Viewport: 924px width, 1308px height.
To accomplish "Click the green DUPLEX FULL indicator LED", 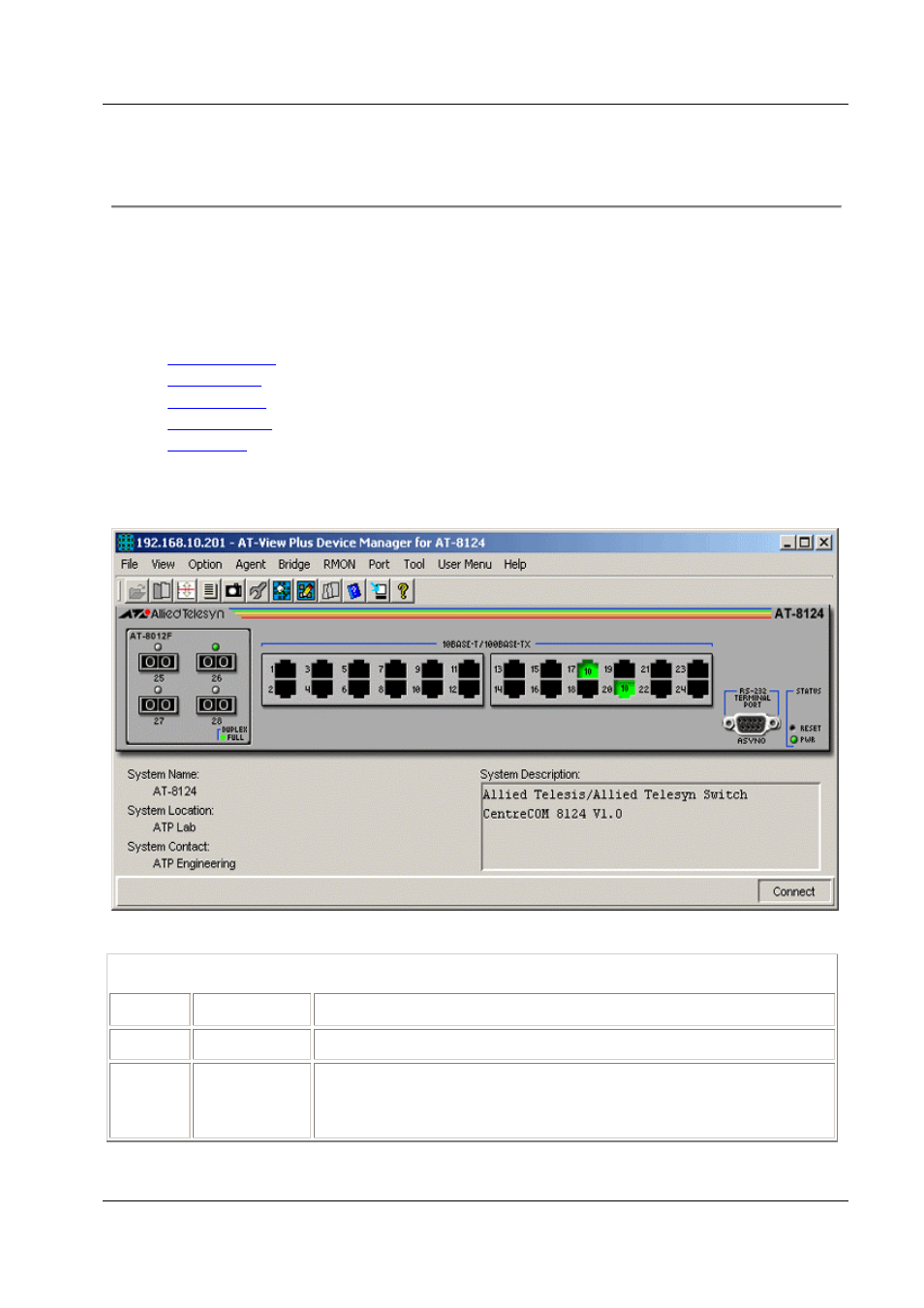I will (223, 737).
